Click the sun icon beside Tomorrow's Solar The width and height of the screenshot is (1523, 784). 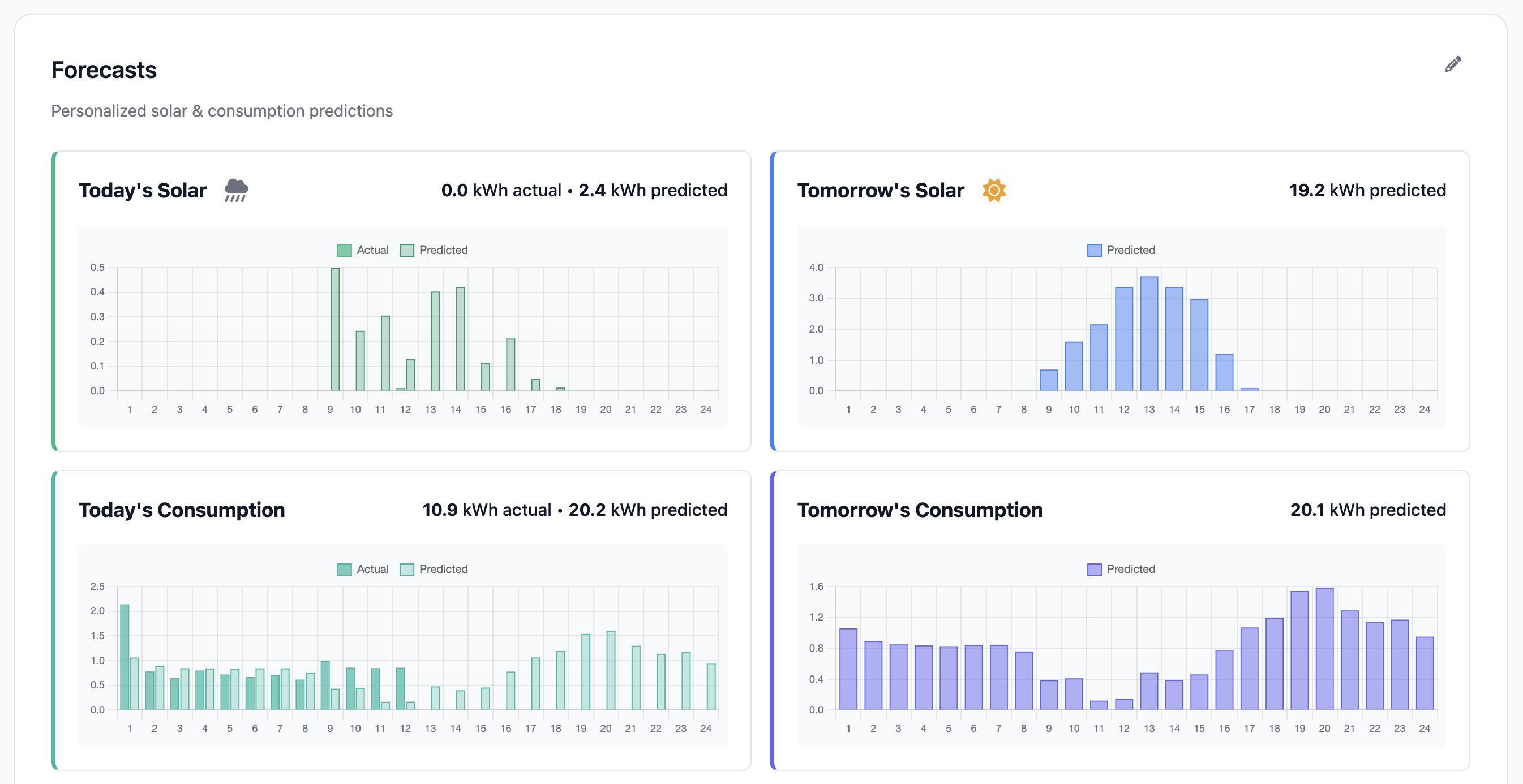(994, 189)
